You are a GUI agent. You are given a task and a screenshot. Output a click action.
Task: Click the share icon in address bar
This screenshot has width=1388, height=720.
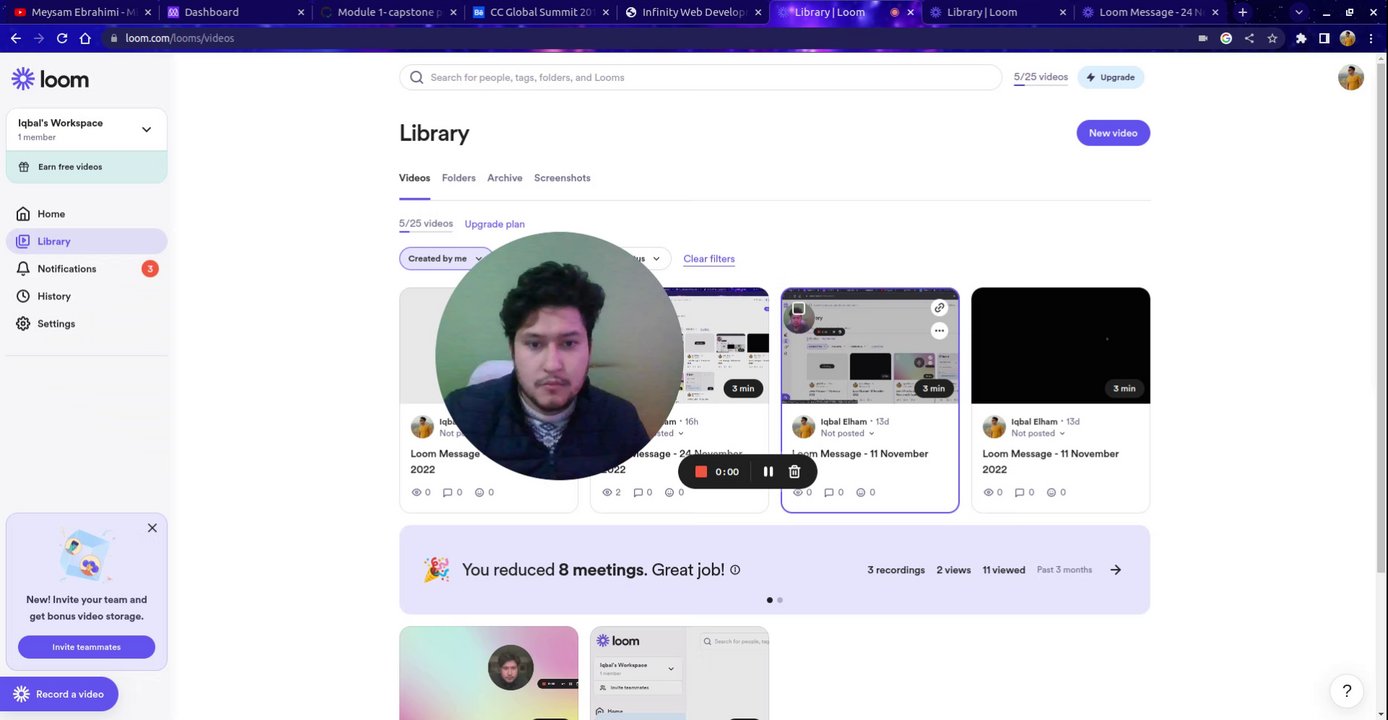[1249, 38]
